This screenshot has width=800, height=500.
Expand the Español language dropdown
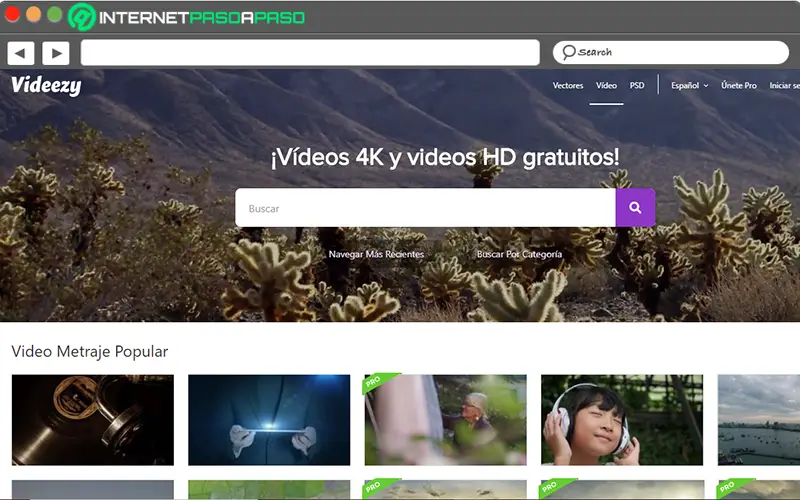point(689,85)
